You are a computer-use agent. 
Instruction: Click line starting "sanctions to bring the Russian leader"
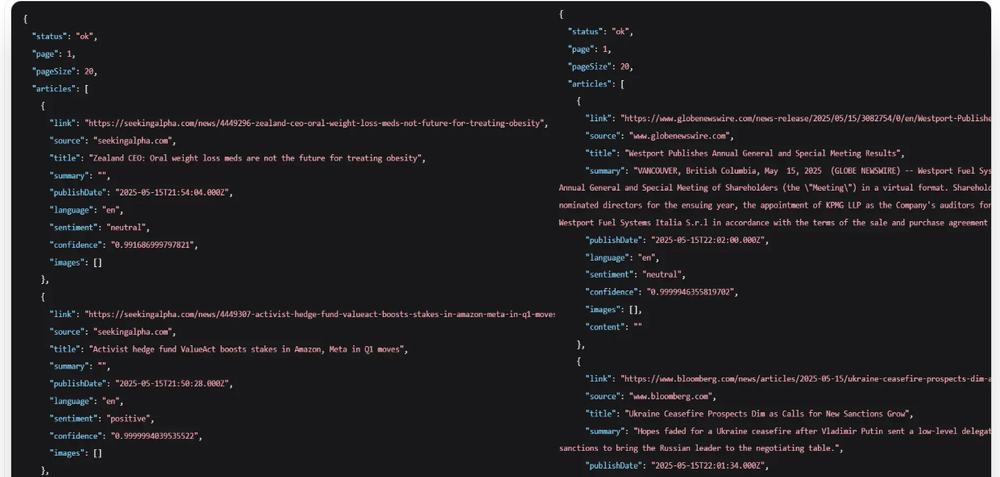pyautogui.click(x=701, y=448)
